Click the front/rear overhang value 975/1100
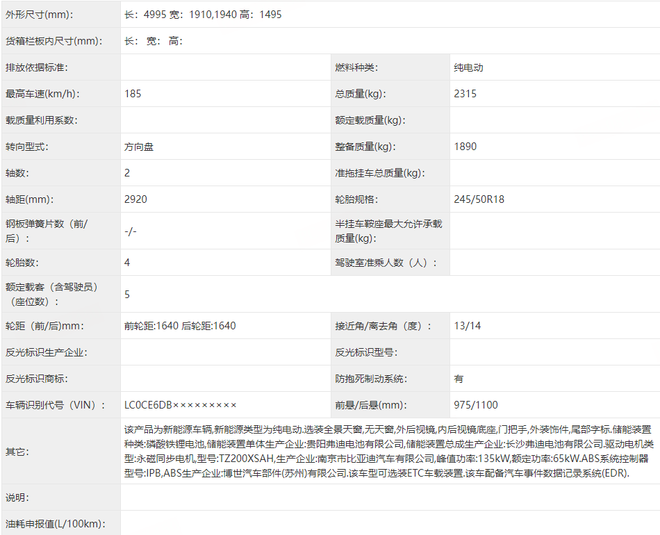660x535 pixels. (475, 405)
